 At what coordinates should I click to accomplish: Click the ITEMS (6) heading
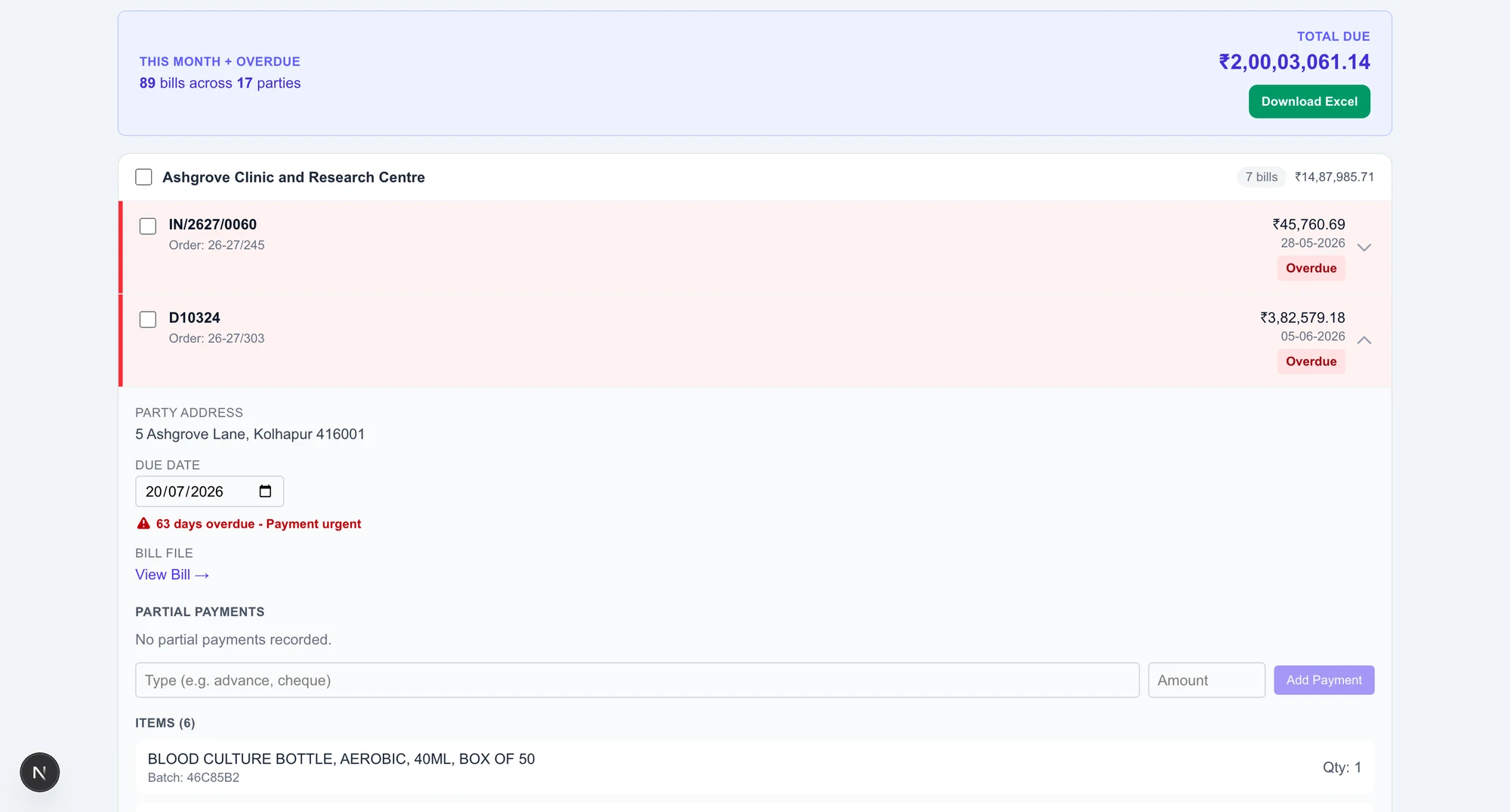(x=165, y=723)
